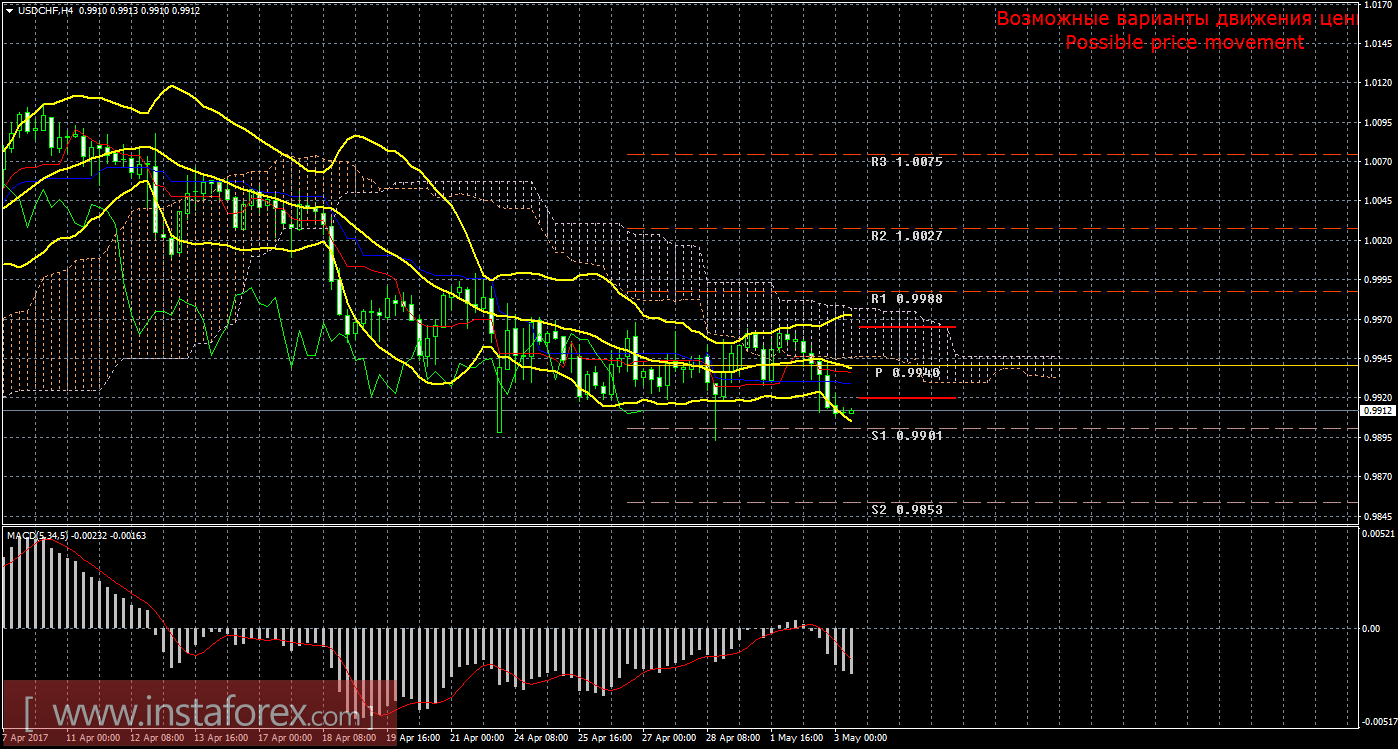
Task: Click the 0.9970 price axis label
Action: [1376, 320]
